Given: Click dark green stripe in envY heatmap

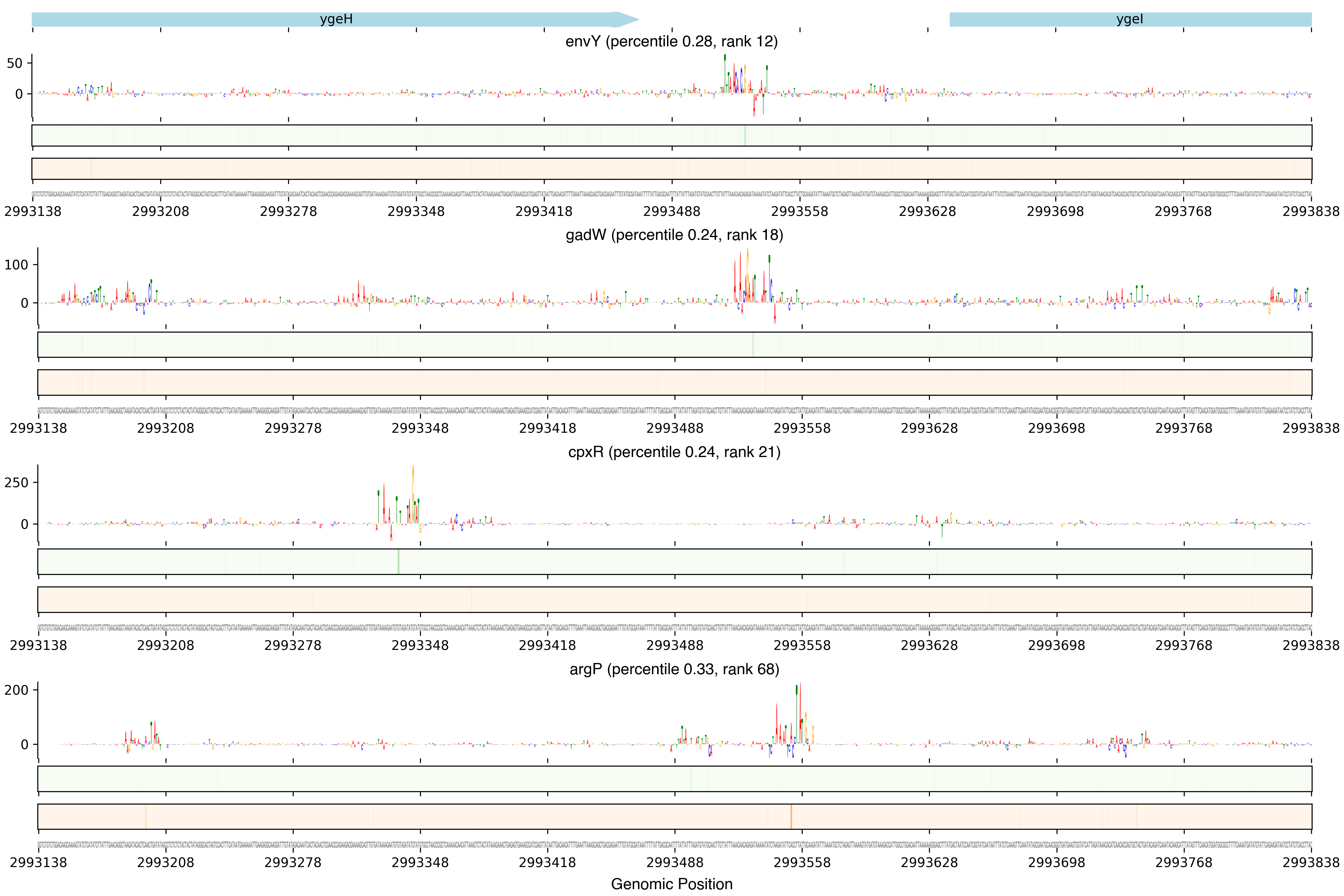Looking at the screenshot, I should click(745, 135).
